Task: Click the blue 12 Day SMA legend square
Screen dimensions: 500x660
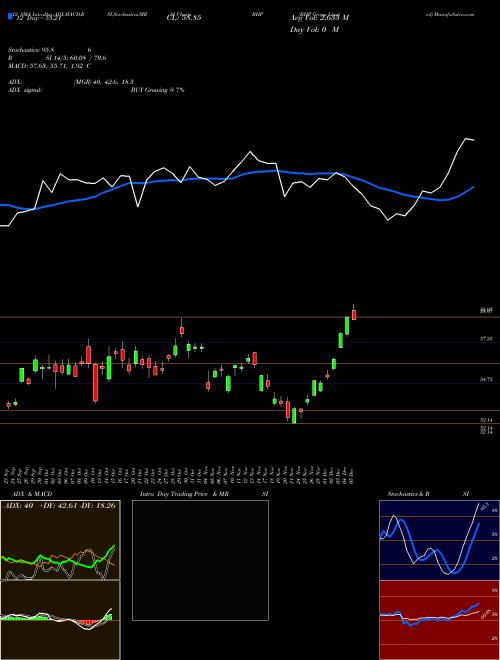Action: click(10, 16)
